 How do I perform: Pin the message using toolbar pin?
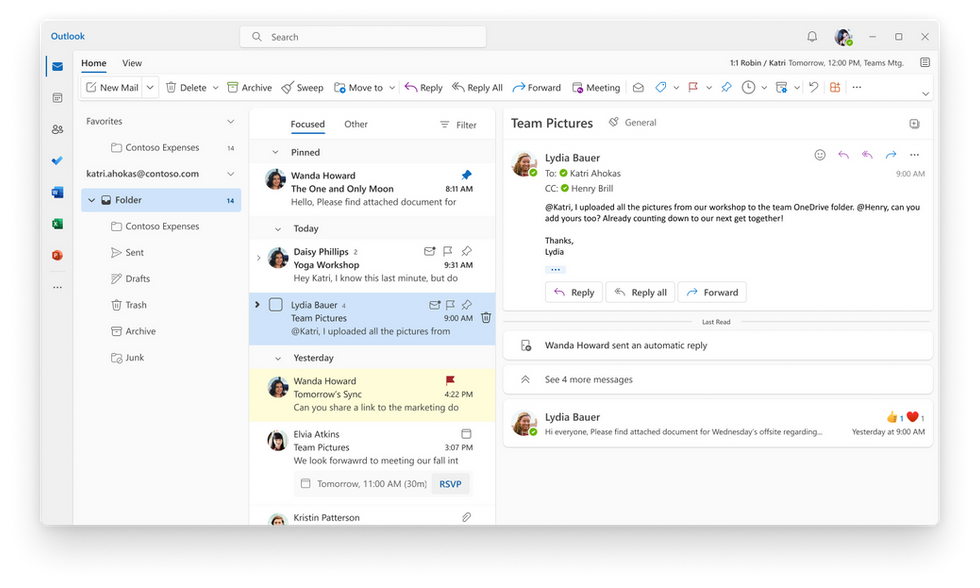click(726, 87)
